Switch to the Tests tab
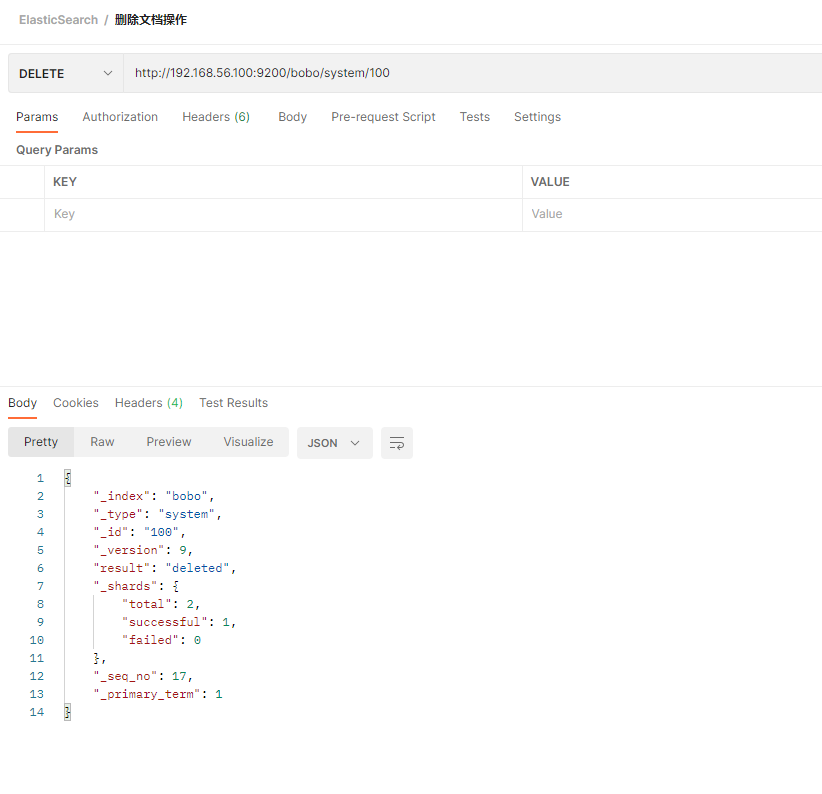This screenshot has width=822, height=794. [474, 117]
